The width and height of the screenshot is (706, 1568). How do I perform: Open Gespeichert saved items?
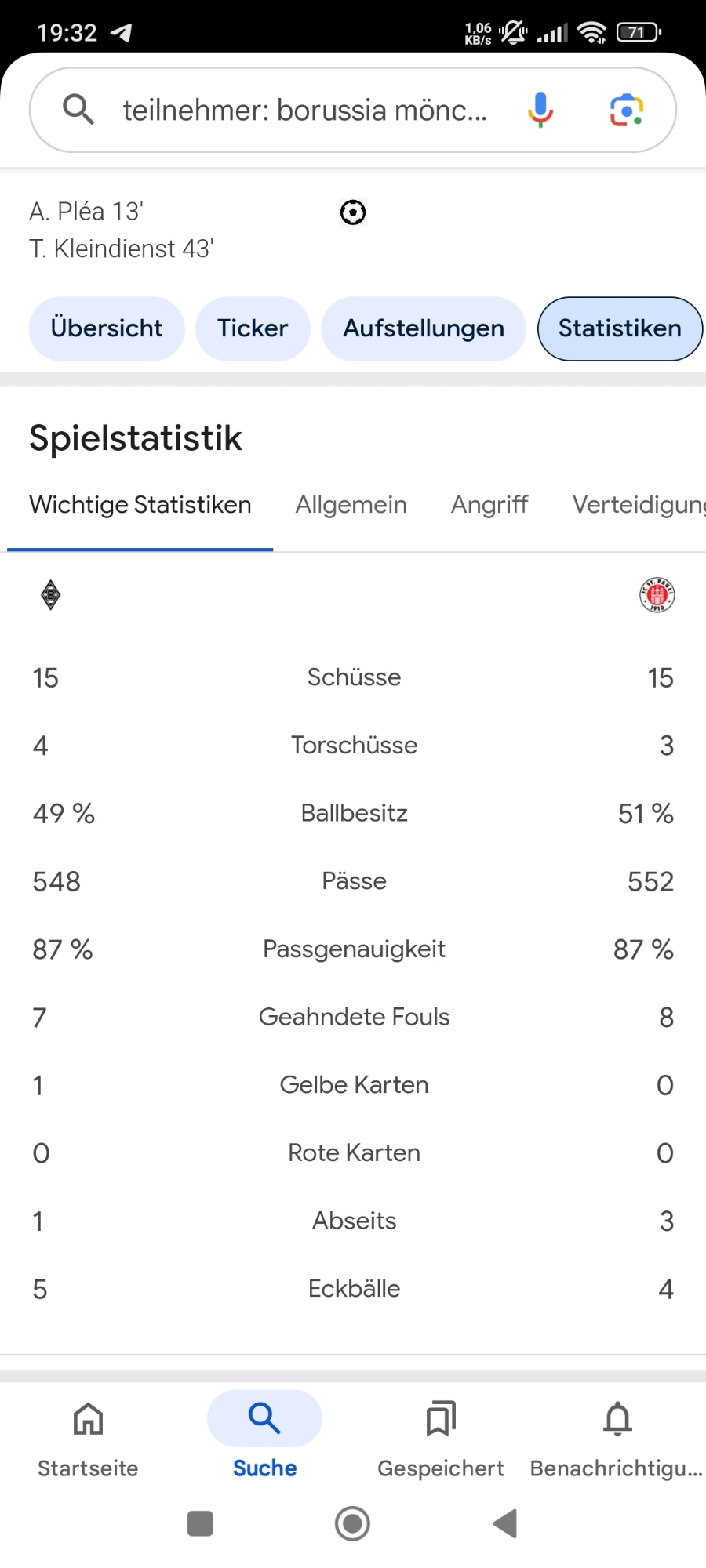pyautogui.click(x=441, y=1435)
